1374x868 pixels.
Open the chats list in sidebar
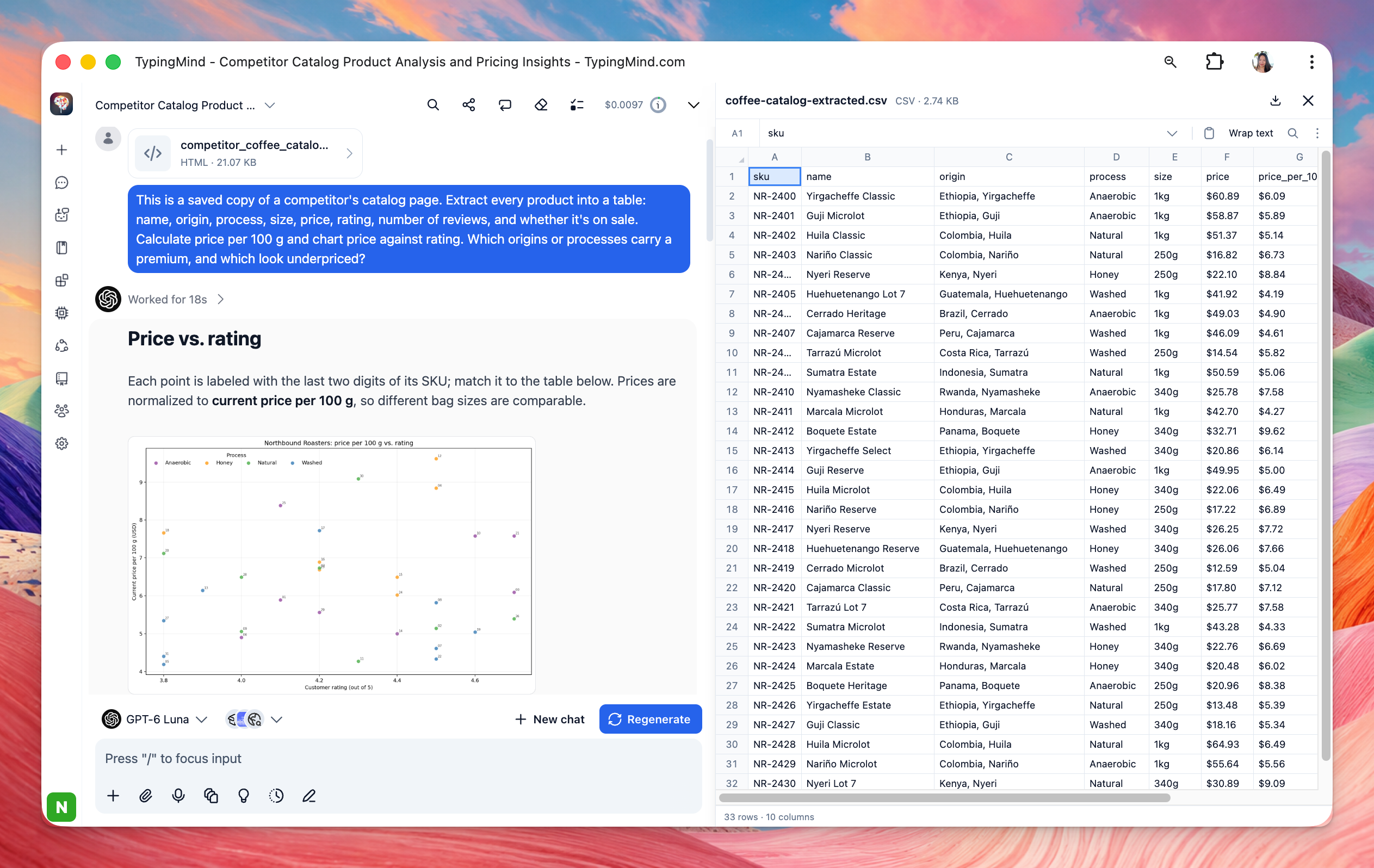click(x=61, y=183)
